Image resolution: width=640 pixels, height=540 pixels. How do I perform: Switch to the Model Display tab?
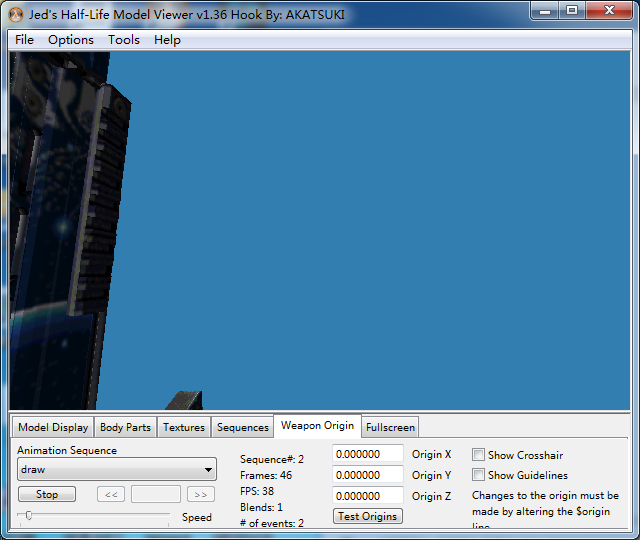pos(53,427)
